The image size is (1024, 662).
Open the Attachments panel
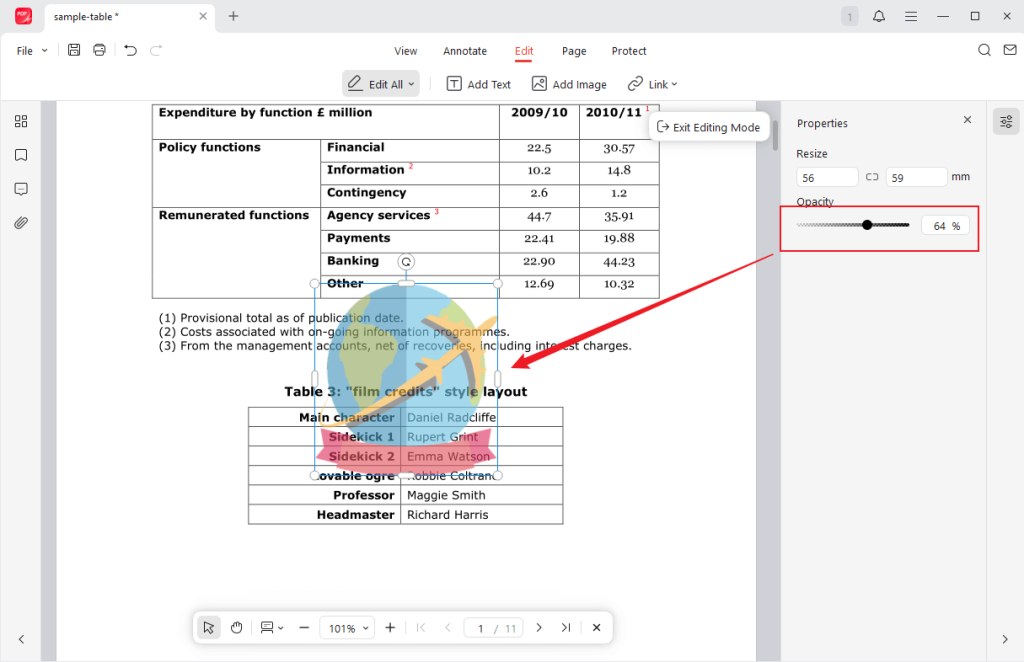click(21, 222)
